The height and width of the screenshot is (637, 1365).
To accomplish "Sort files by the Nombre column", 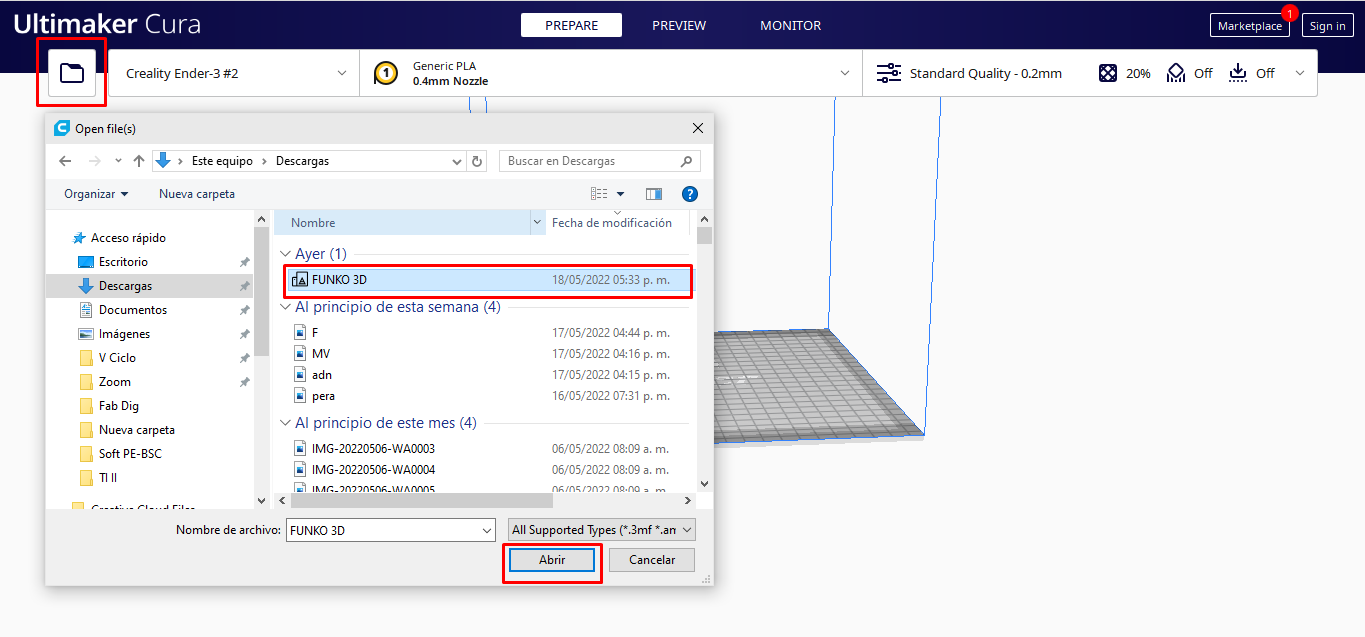I will 402,223.
